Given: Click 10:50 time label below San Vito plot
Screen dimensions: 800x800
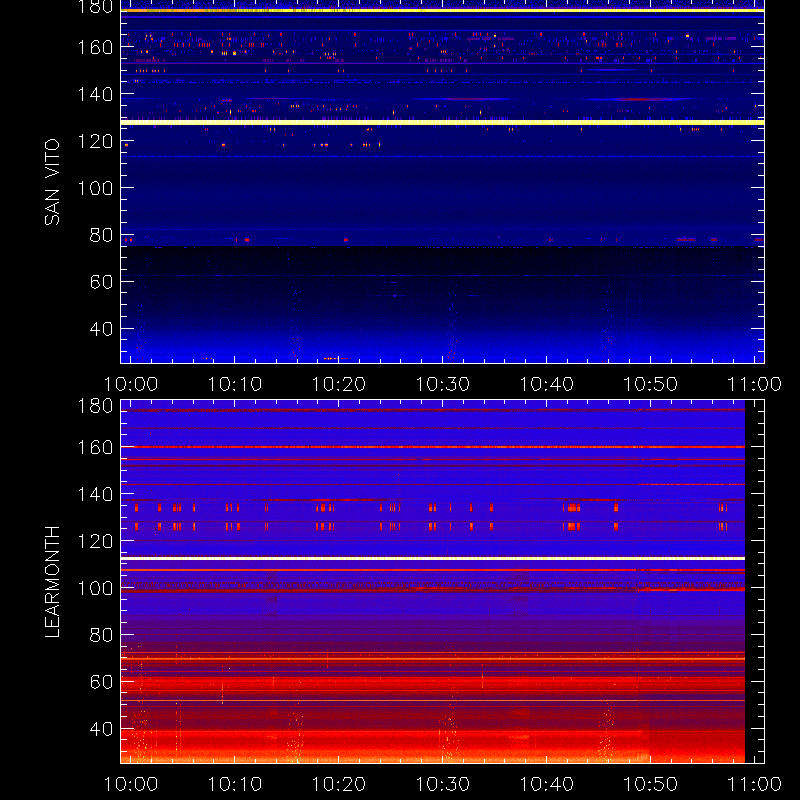Looking at the screenshot, I should pyautogui.click(x=651, y=384).
